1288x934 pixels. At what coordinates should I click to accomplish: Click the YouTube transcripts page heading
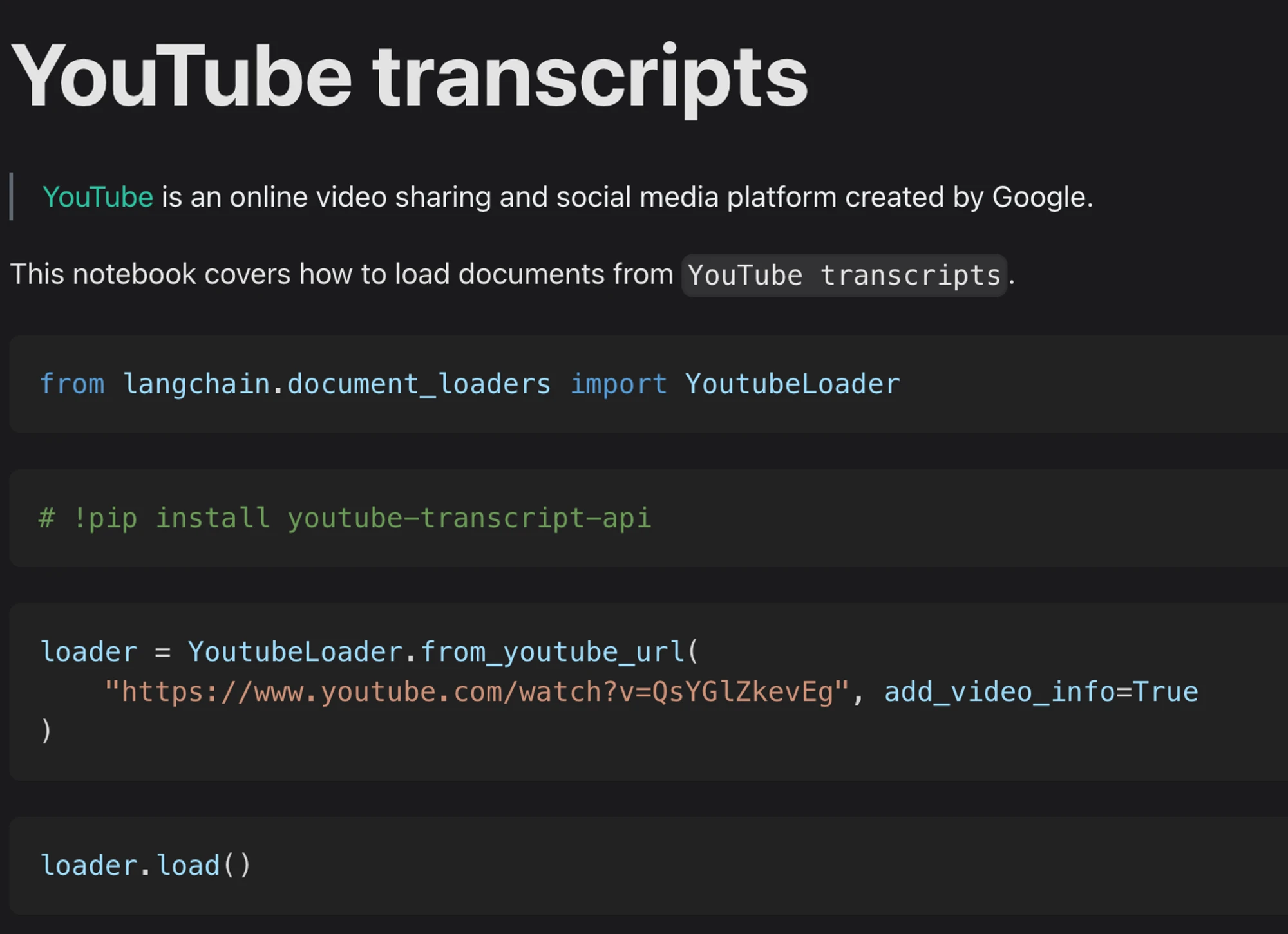pos(410,77)
